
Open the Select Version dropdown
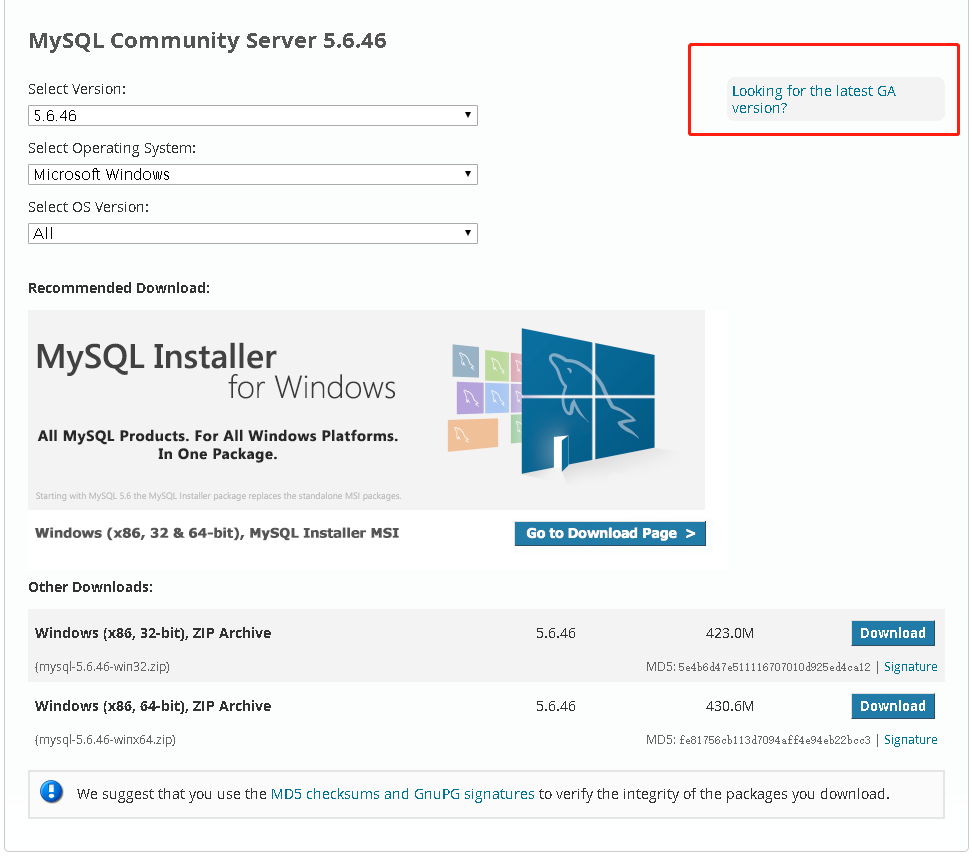(252, 116)
